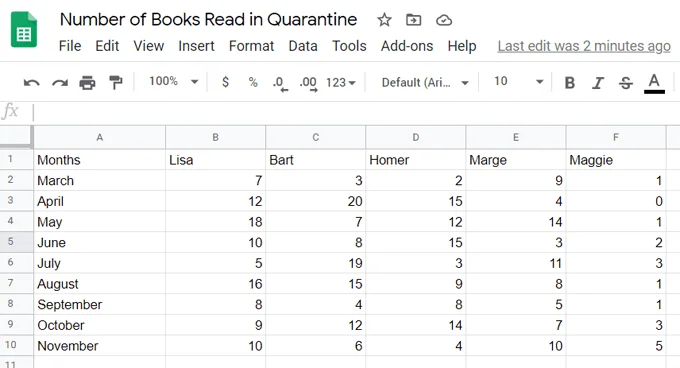Star the document
Viewport: 680px width, 368px height.
[384, 20]
